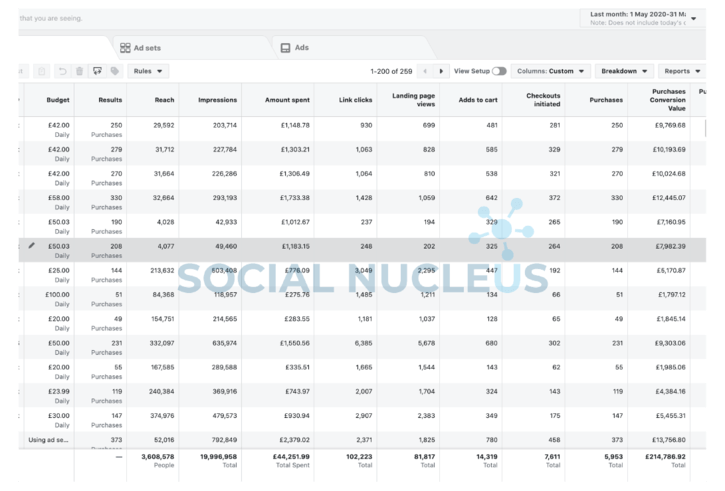Open the Rules dropdown
Screen dimensions: 725x491
[x=147, y=71]
